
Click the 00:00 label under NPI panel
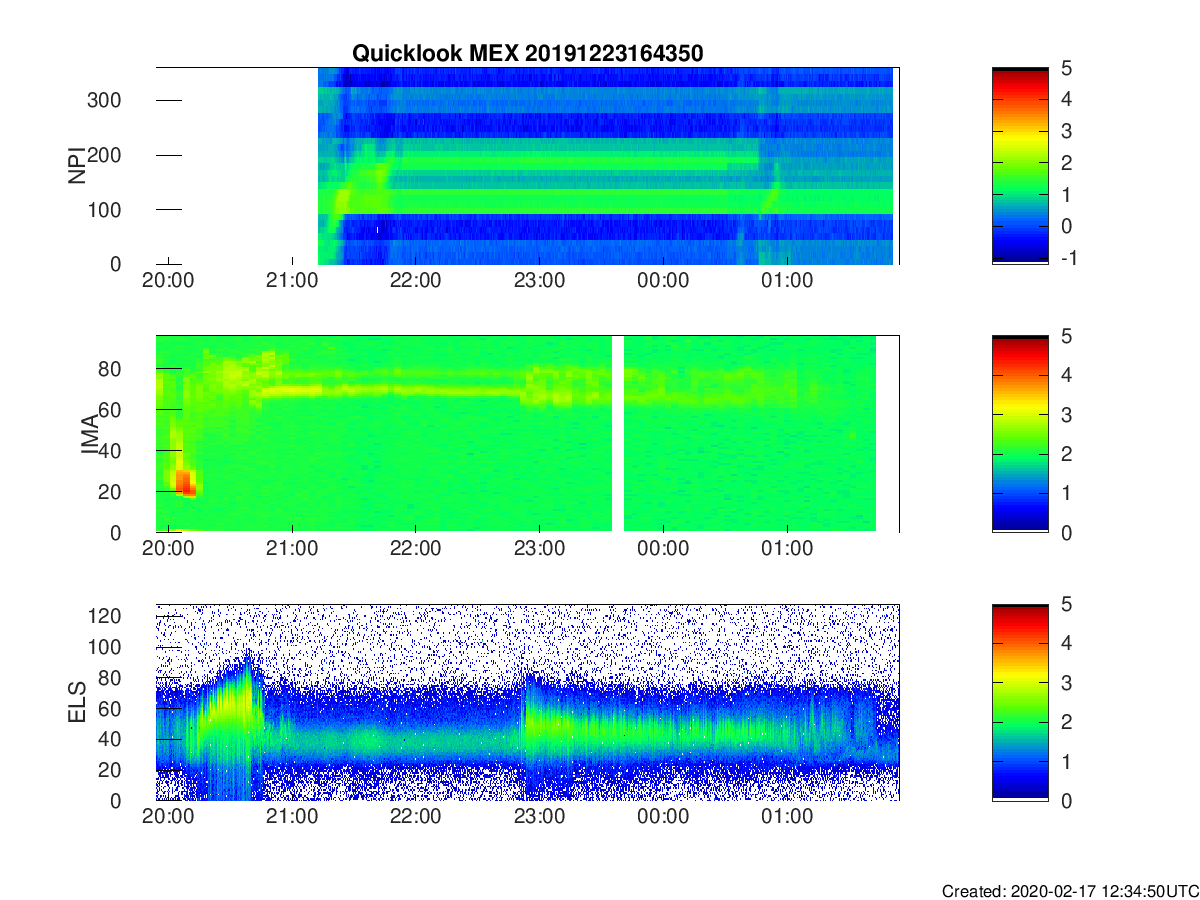coord(664,280)
